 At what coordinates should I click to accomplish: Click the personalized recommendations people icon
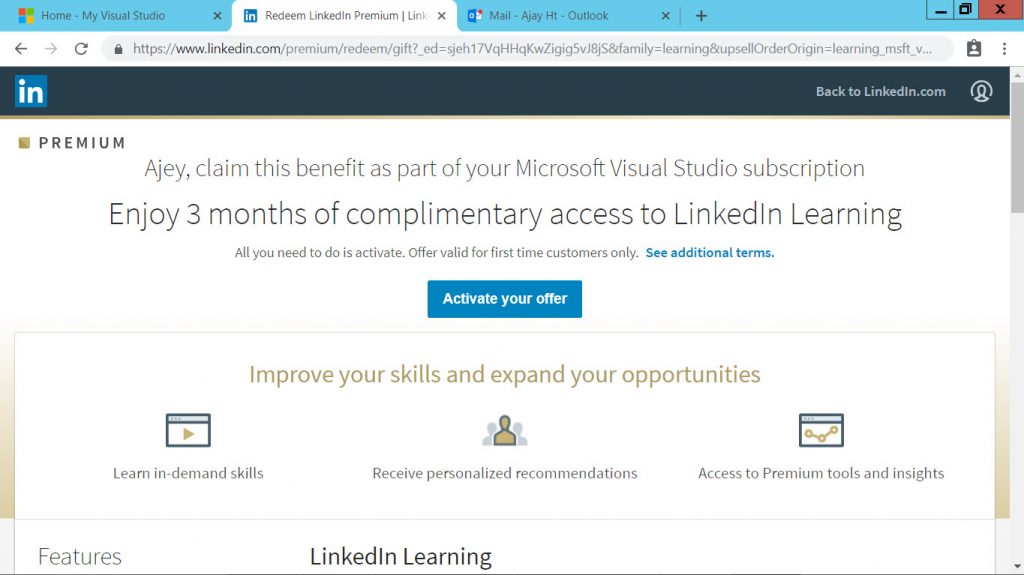[x=505, y=431]
